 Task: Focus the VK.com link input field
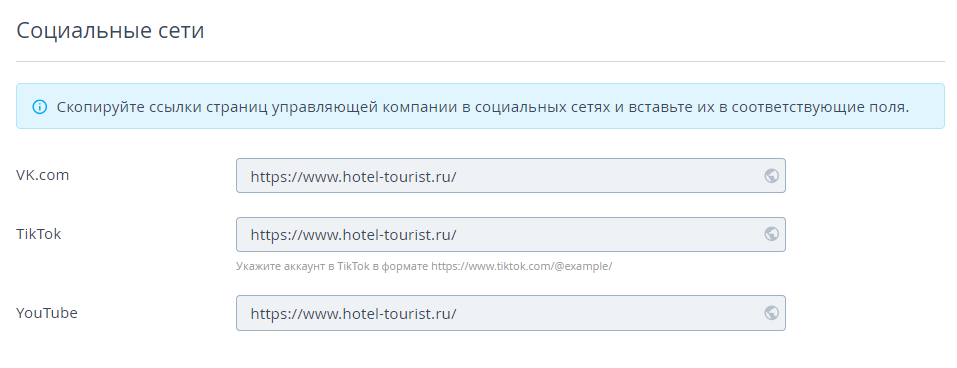tap(511, 176)
